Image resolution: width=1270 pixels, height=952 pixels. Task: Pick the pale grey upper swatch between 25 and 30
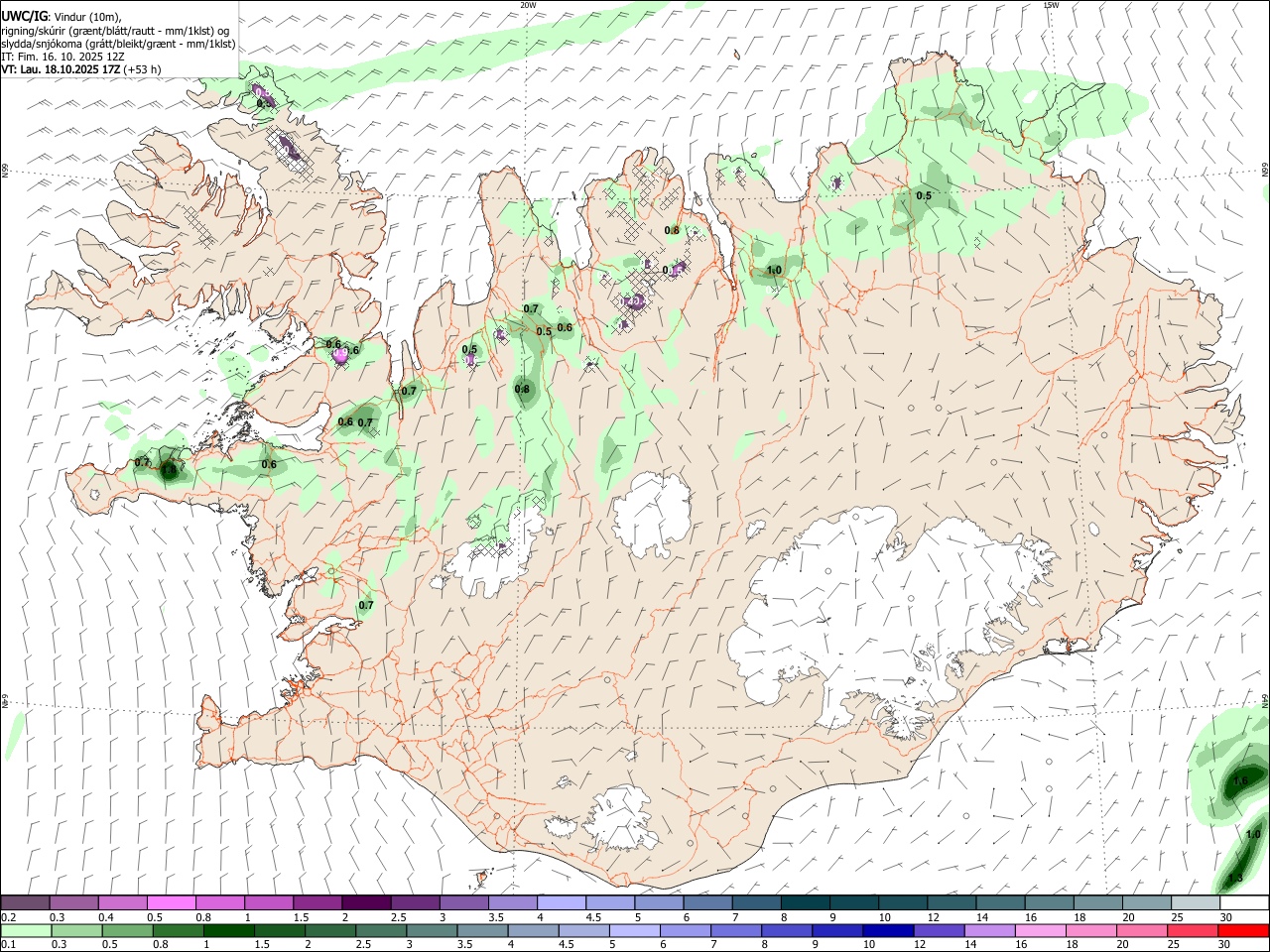(1196, 902)
